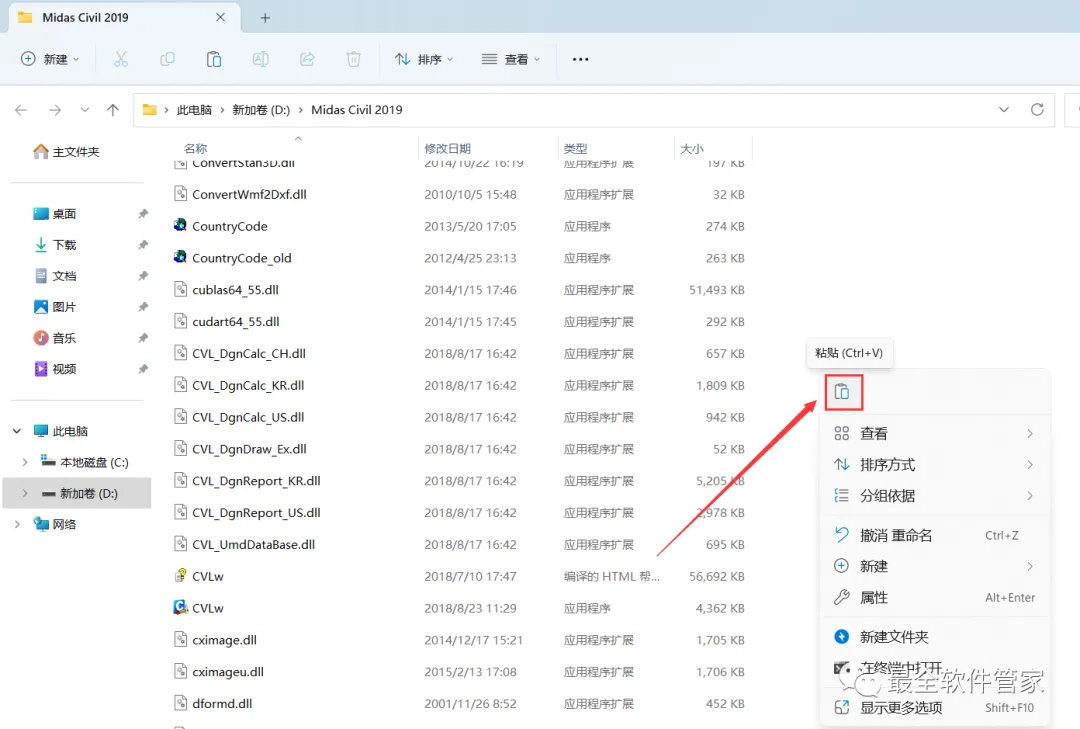This screenshot has width=1080, height=729.
Task: Select the cximage.dll file
Action: coord(215,640)
